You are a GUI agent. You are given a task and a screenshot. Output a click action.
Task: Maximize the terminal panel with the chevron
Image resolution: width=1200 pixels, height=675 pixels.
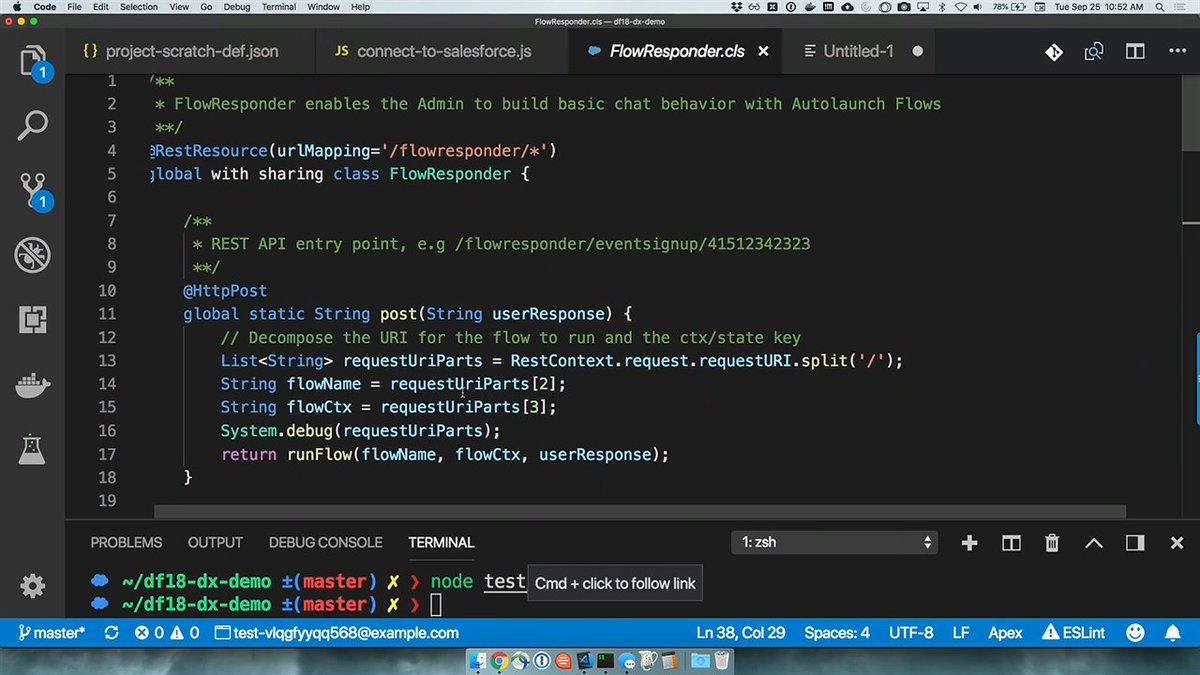click(1093, 543)
